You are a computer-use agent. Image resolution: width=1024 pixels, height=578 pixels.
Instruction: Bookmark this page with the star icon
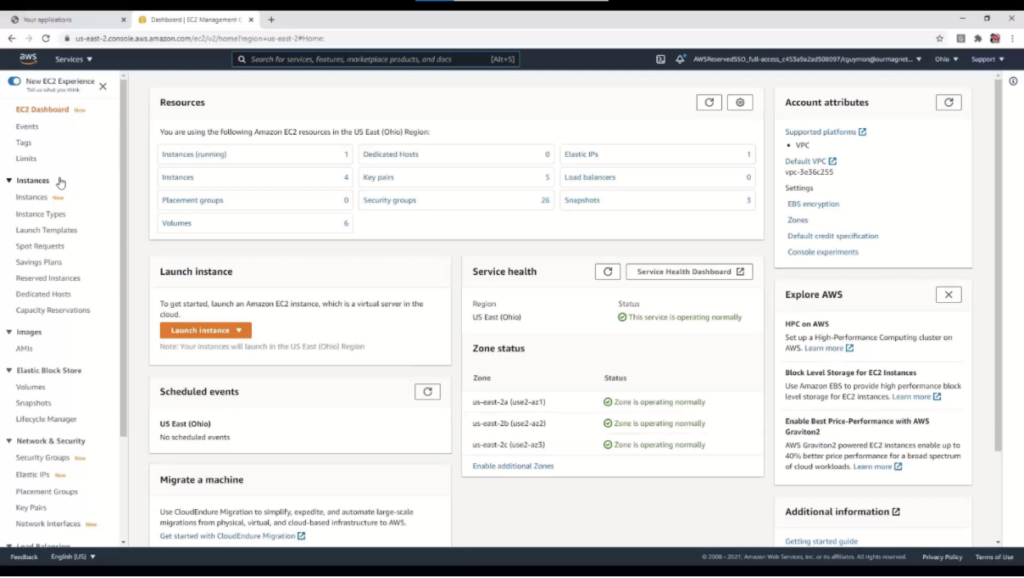coord(940,39)
